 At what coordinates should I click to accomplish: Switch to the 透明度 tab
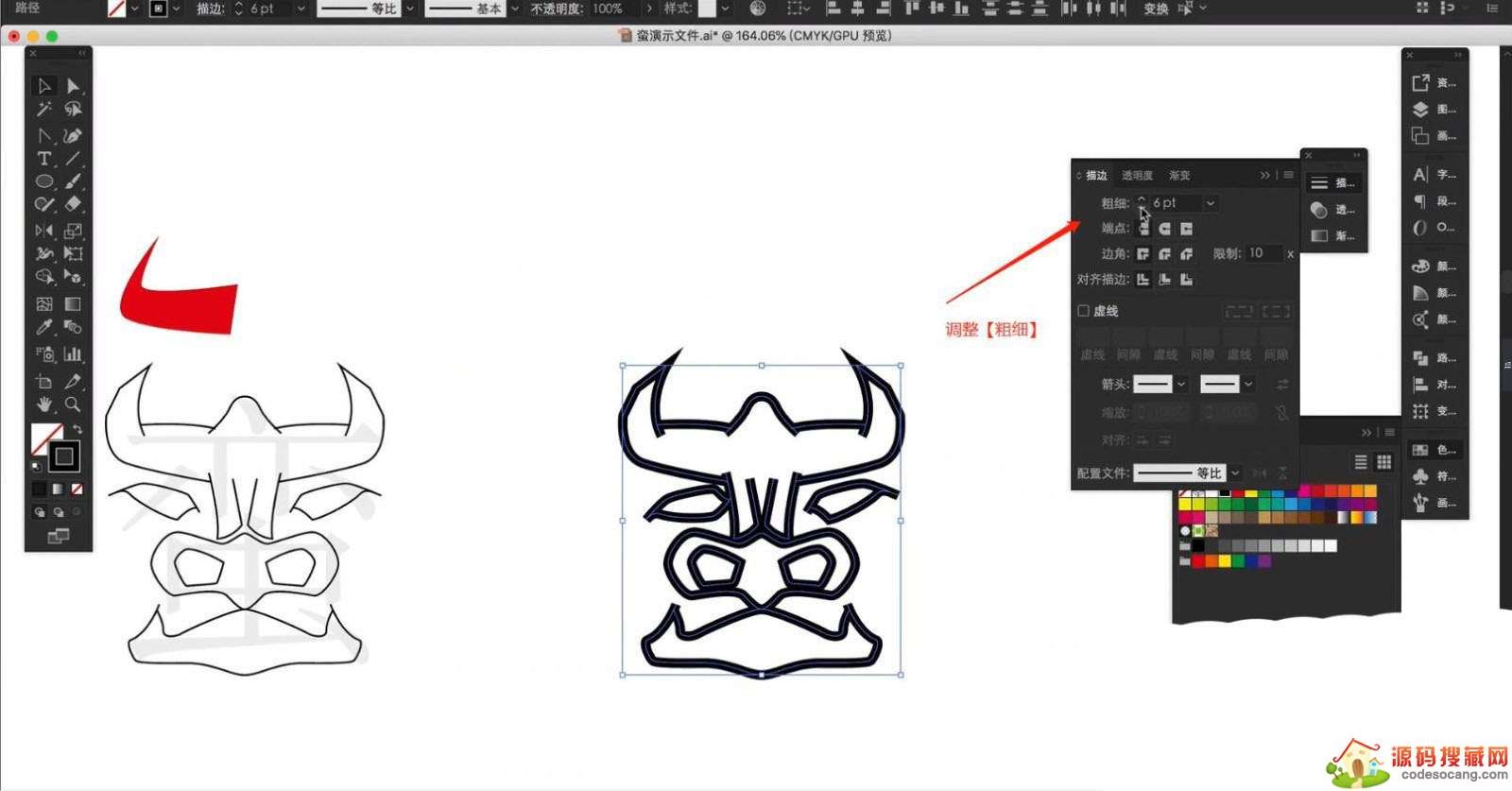point(1137,176)
